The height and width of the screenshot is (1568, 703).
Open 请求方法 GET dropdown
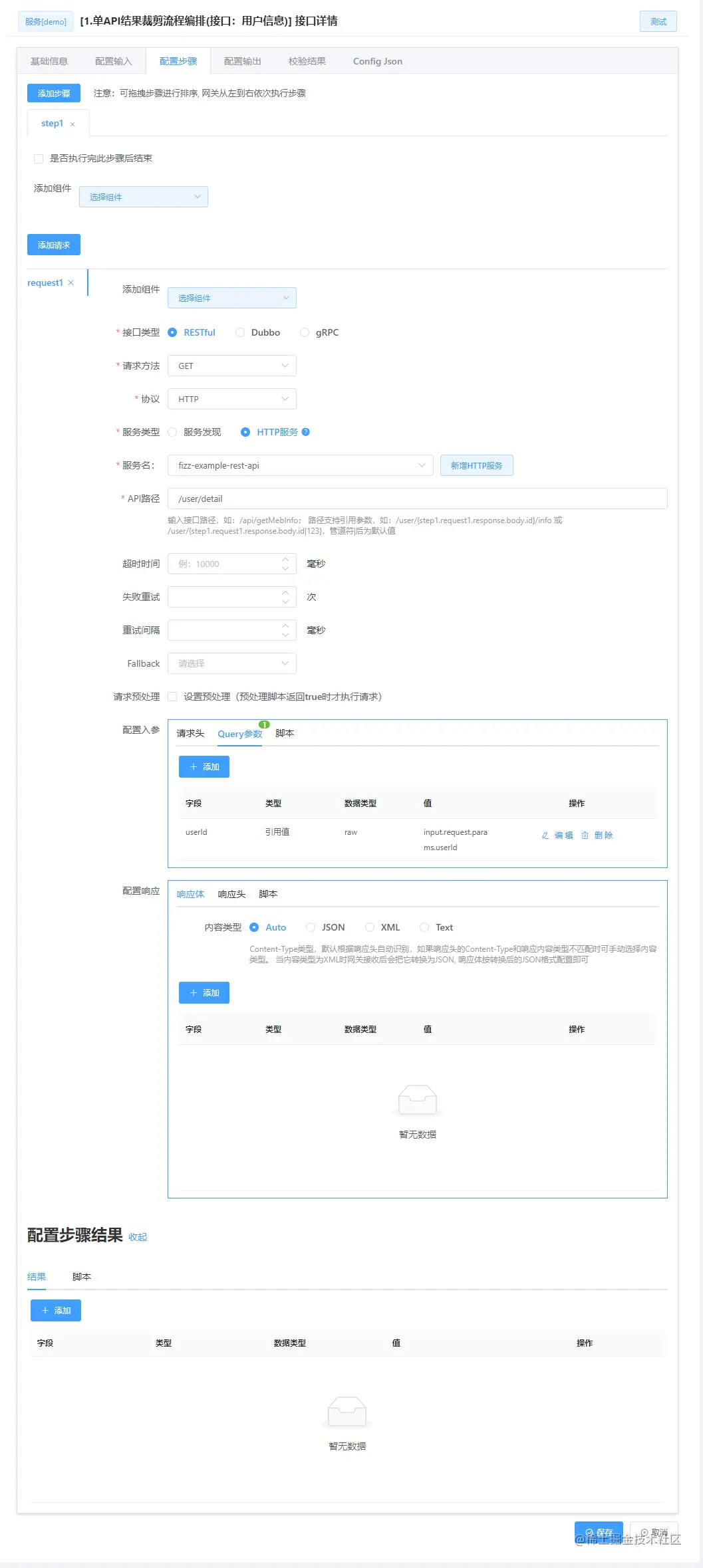[x=232, y=366]
